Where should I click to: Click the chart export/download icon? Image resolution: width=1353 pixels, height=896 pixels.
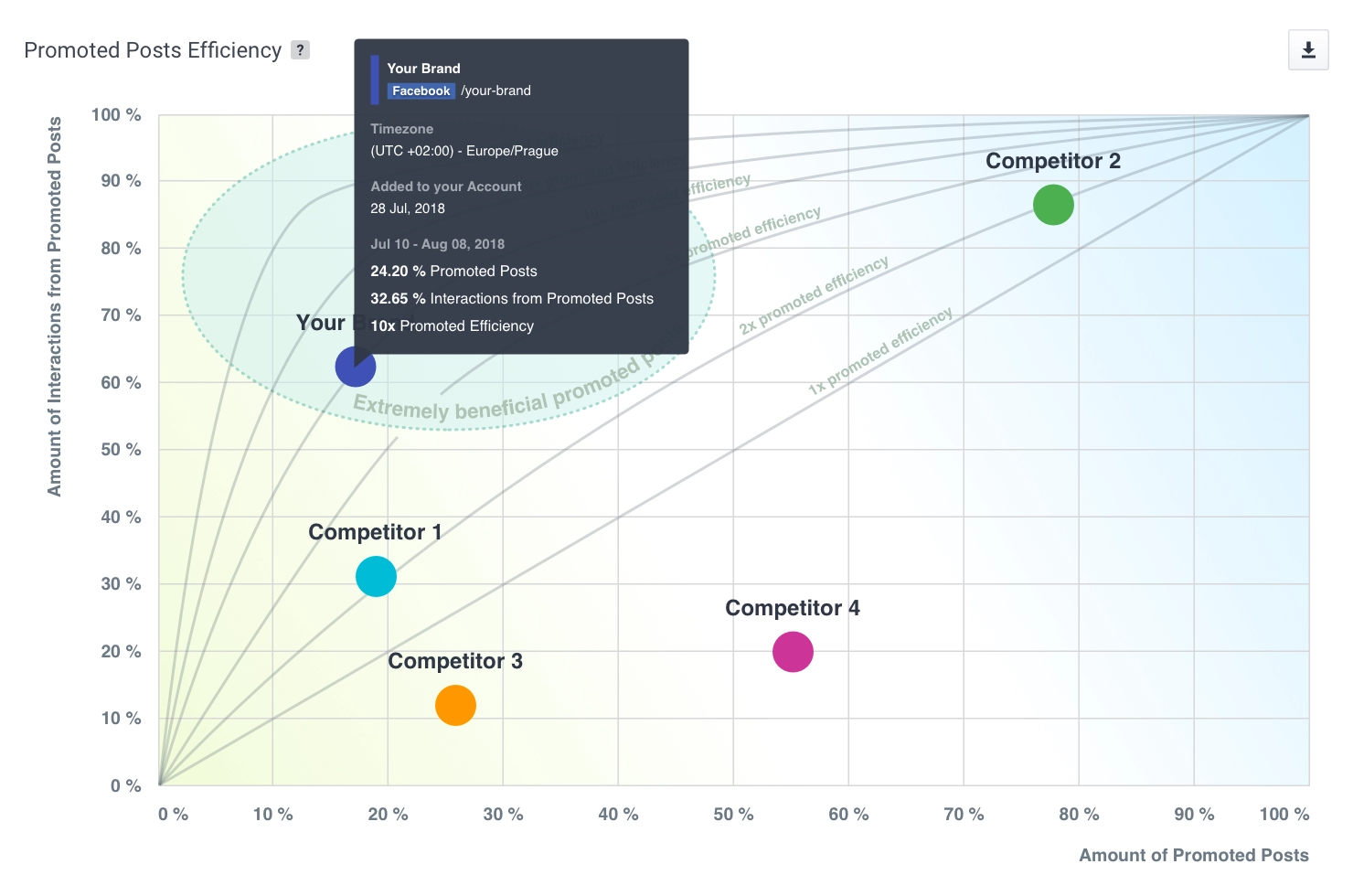pyautogui.click(x=1308, y=50)
